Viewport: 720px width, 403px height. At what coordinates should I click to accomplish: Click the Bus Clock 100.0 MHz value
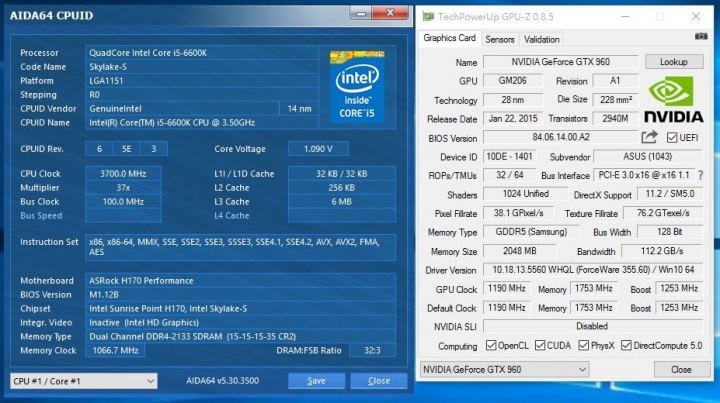tap(123, 202)
